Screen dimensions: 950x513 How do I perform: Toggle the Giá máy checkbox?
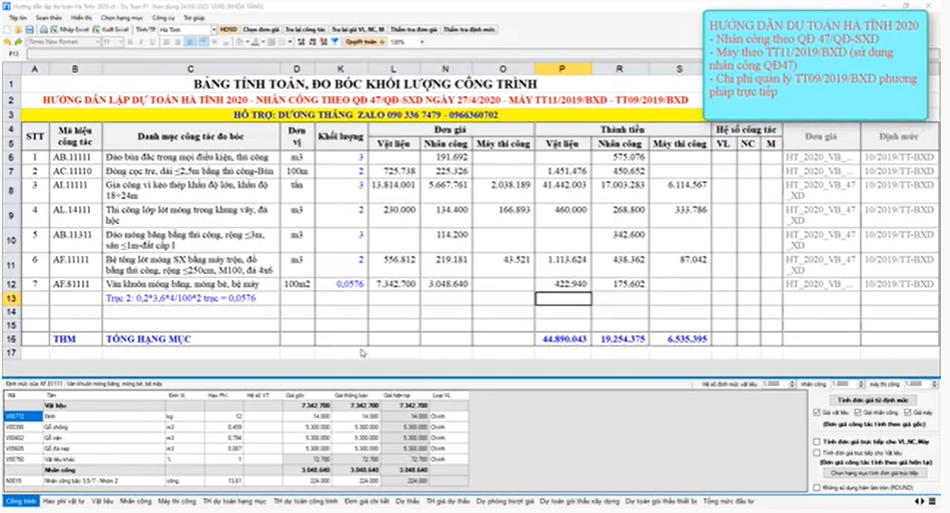point(908,412)
